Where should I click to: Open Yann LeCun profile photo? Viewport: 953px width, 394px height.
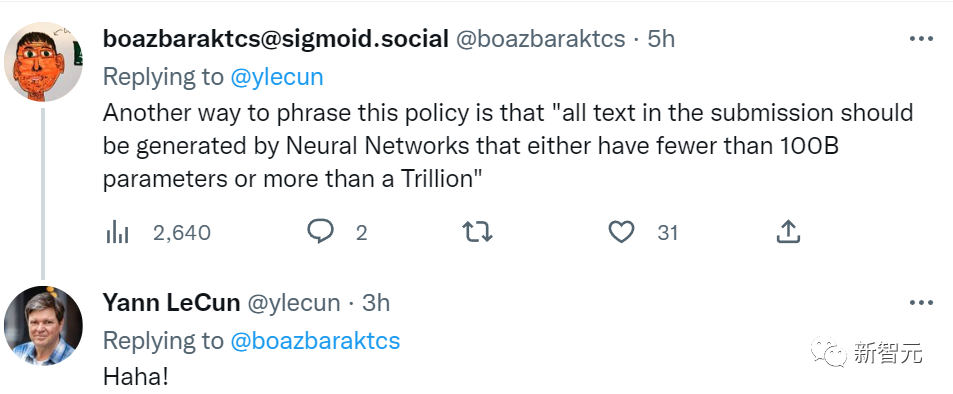[x=43, y=326]
